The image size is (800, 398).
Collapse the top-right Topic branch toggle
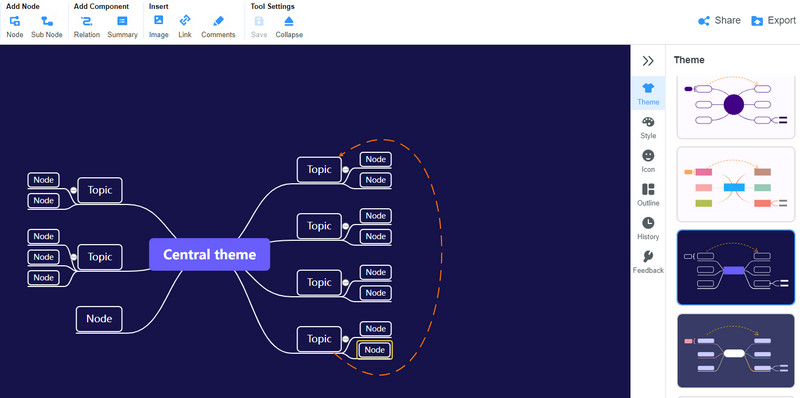[x=345, y=170]
